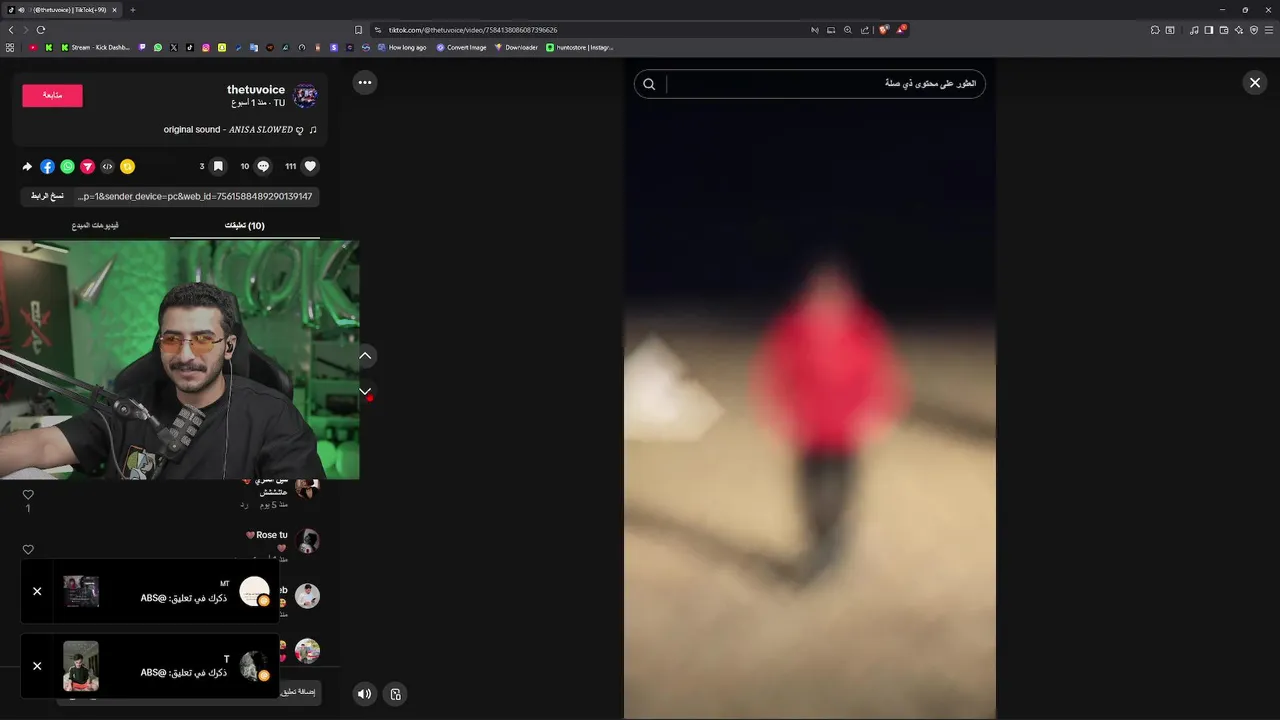Open browser extensions puzzle icon
1280x720 pixels.
pos(1155,30)
